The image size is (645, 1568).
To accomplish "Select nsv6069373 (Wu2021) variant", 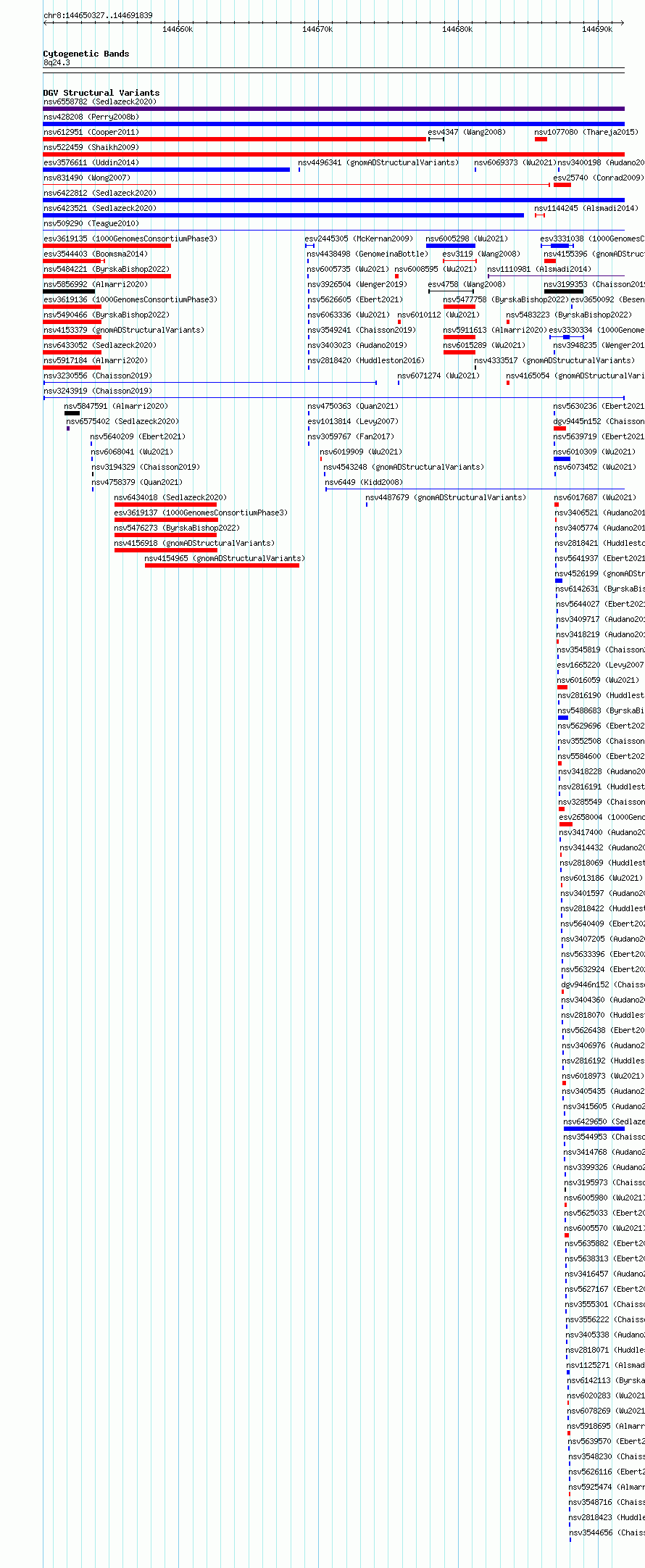I will 515,162.
